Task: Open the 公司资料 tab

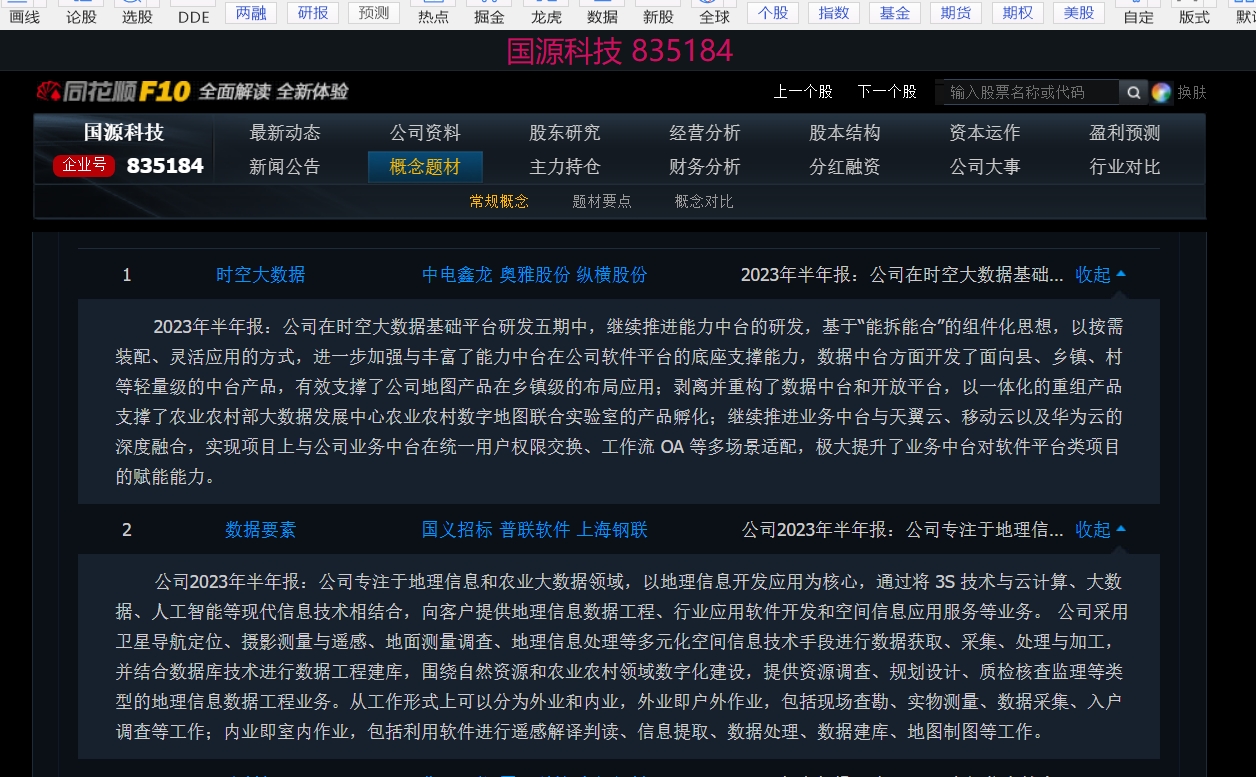Action: 425,133
